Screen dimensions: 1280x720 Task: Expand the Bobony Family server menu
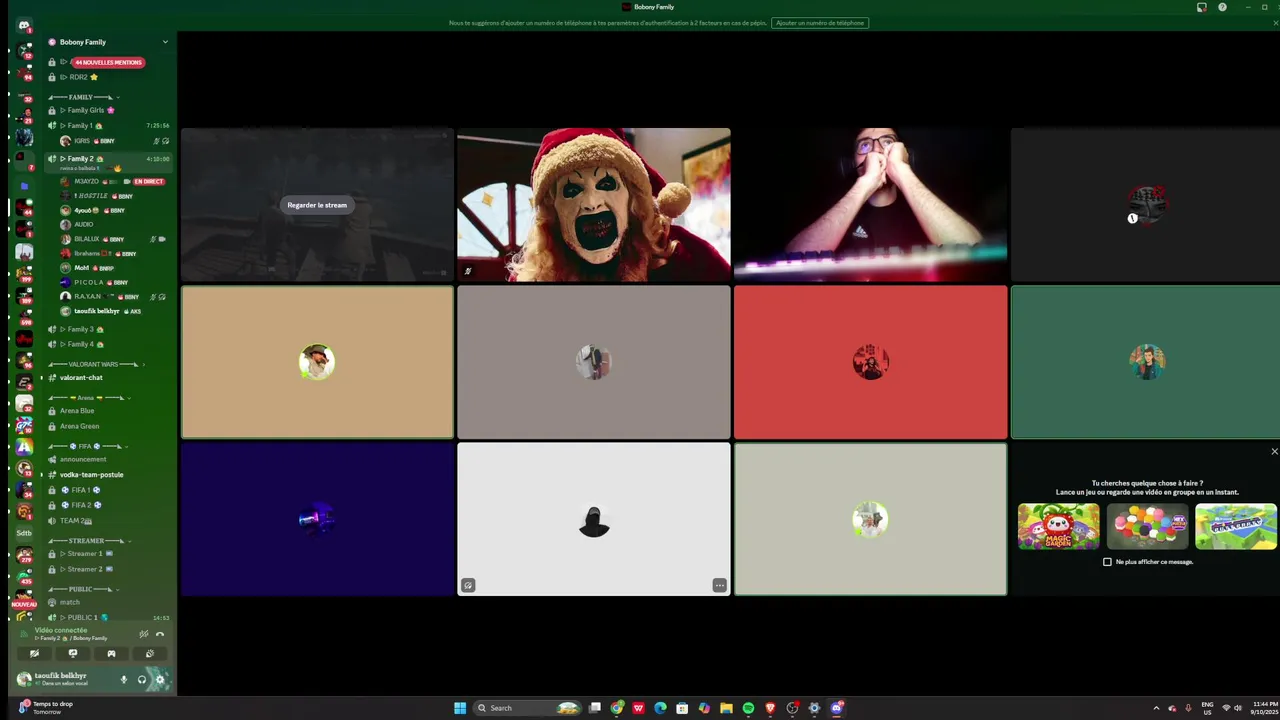click(x=108, y=42)
